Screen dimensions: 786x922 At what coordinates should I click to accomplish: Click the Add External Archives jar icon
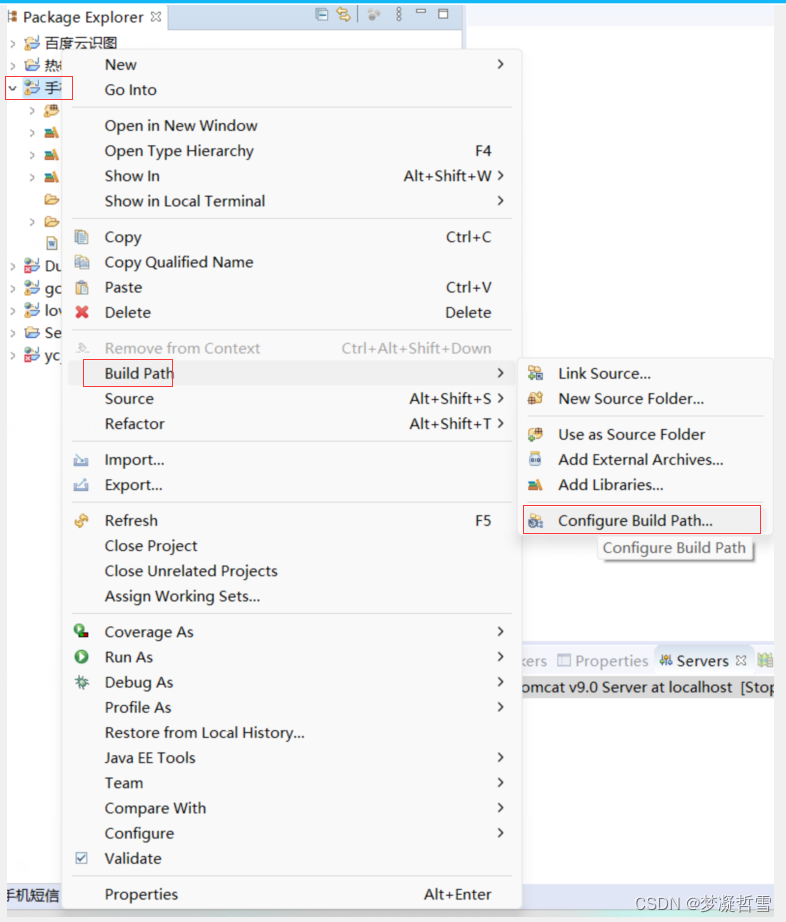pyautogui.click(x=536, y=459)
